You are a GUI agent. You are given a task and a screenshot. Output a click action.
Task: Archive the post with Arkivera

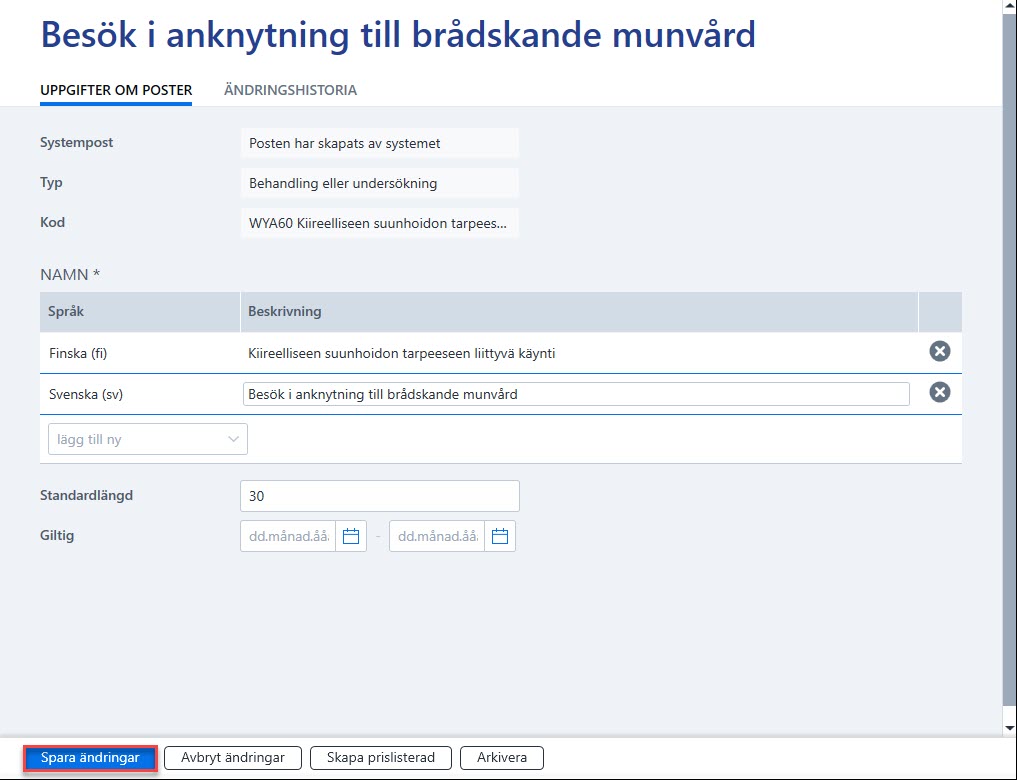point(502,758)
